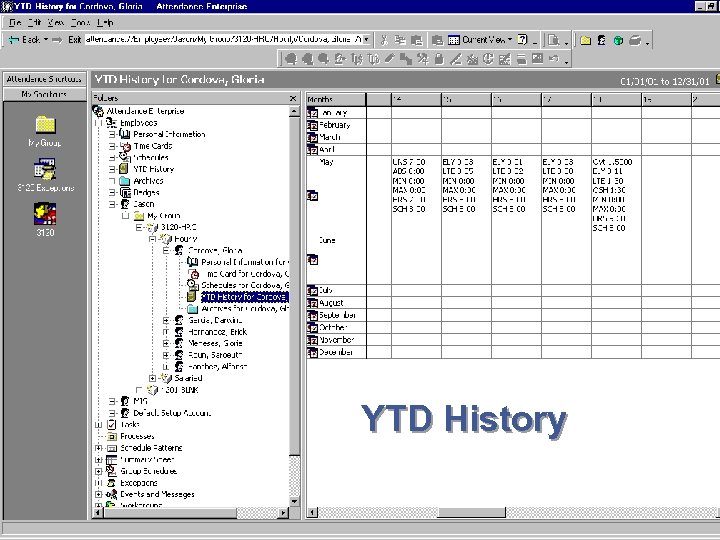Select 'Archives for Cordova' tree item
The width and height of the screenshot is (720, 540).
(245, 309)
